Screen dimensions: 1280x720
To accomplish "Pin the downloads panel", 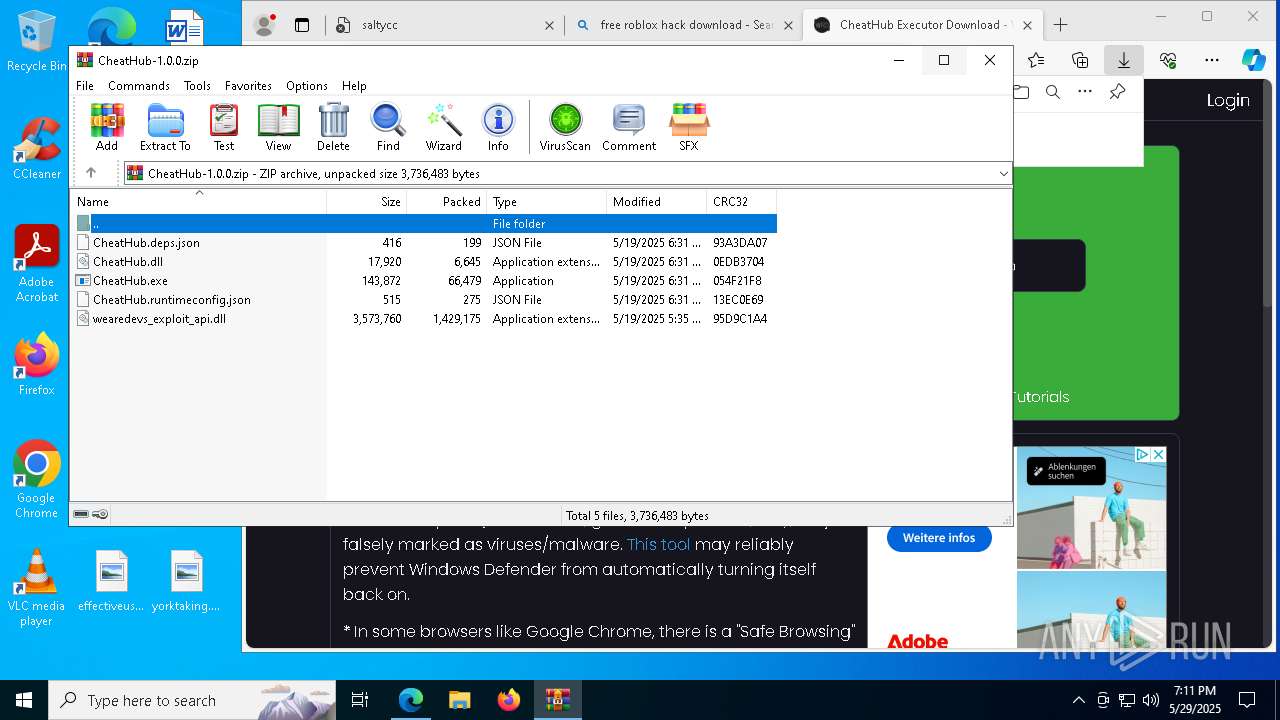I will point(1117,92).
